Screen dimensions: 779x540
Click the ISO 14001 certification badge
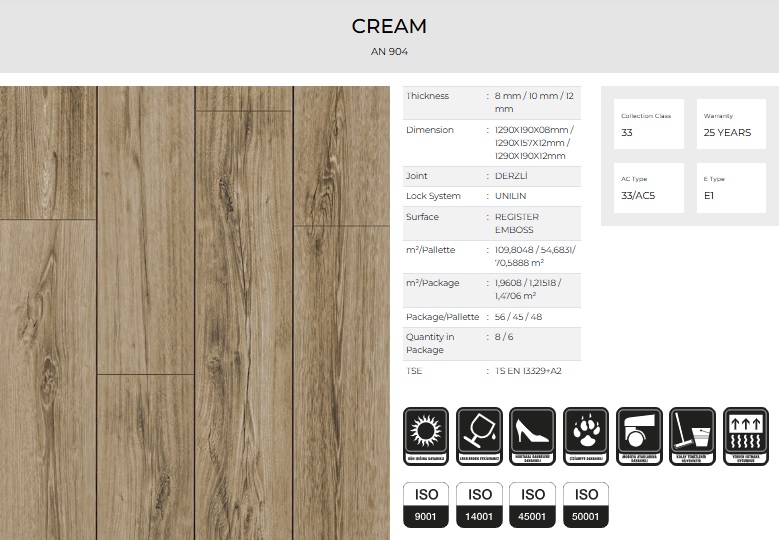(479, 505)
